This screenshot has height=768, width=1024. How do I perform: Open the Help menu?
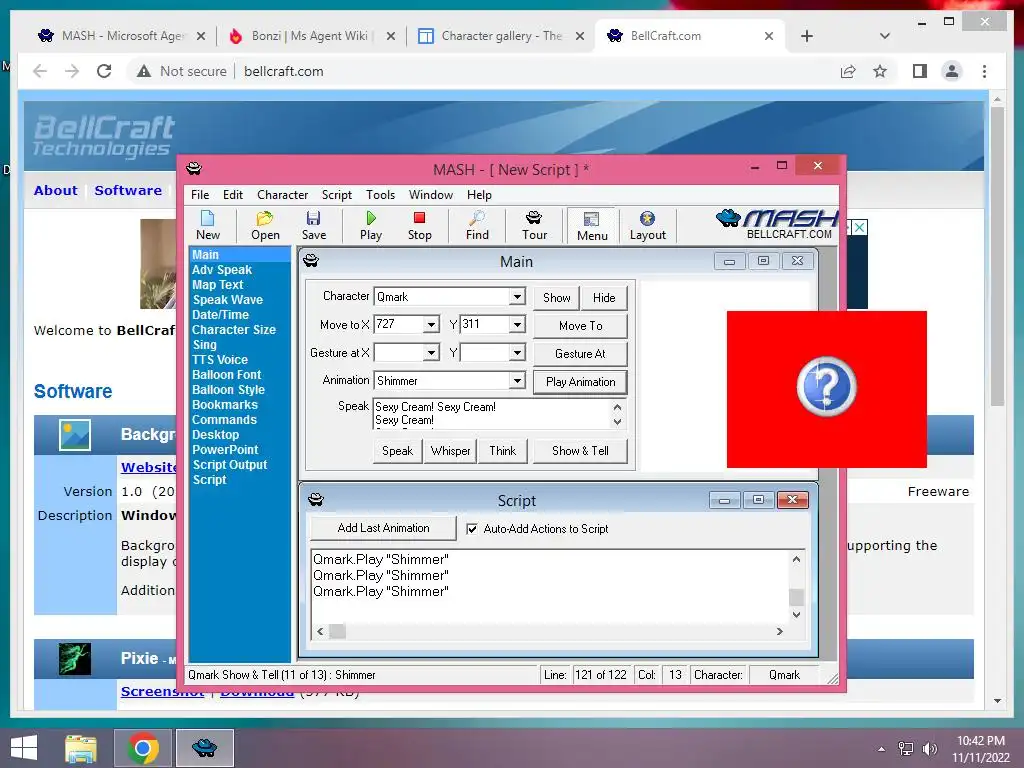pyautogui.click(x=479, y=195)
